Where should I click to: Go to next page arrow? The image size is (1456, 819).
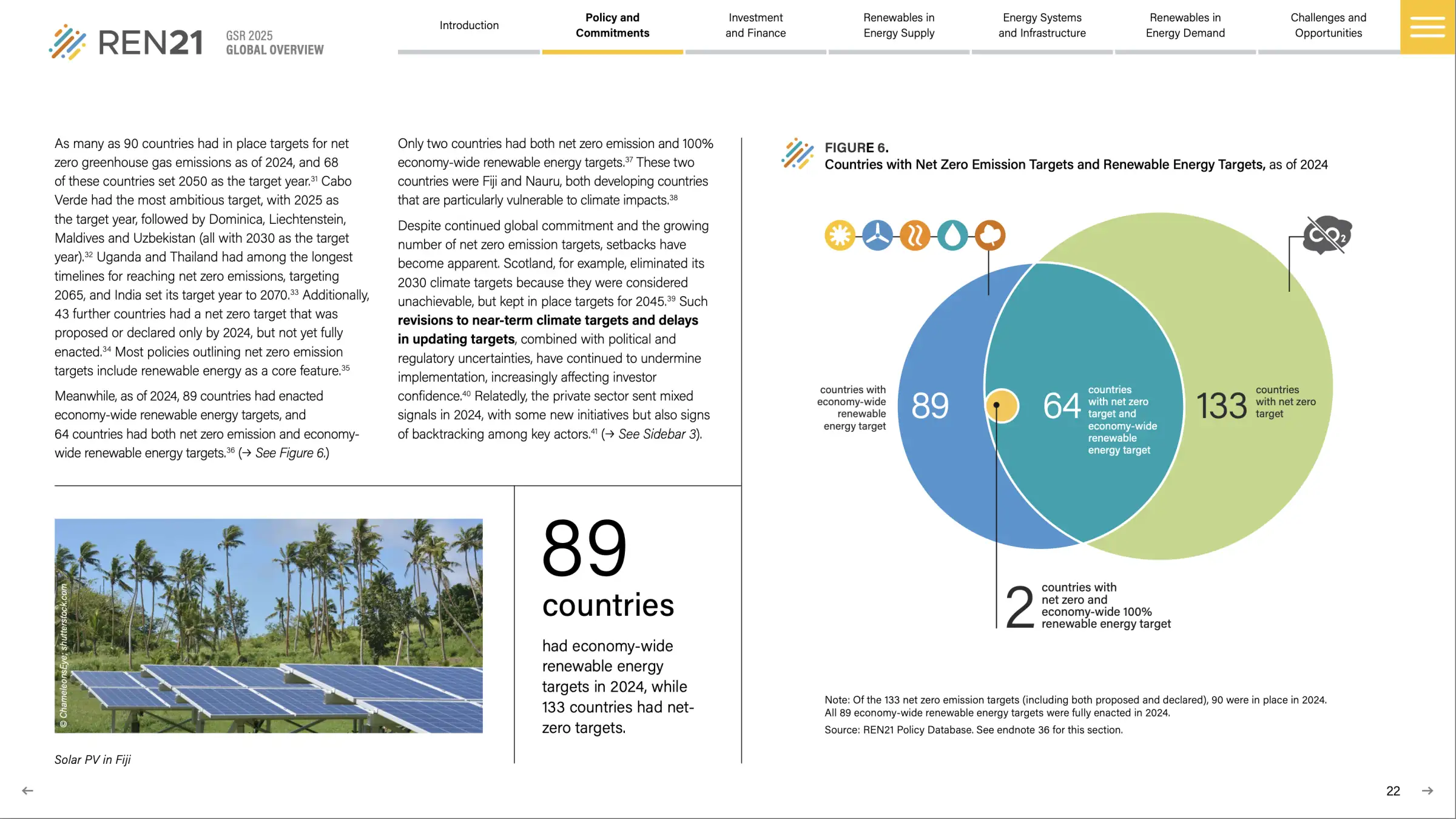[1427, 790]
